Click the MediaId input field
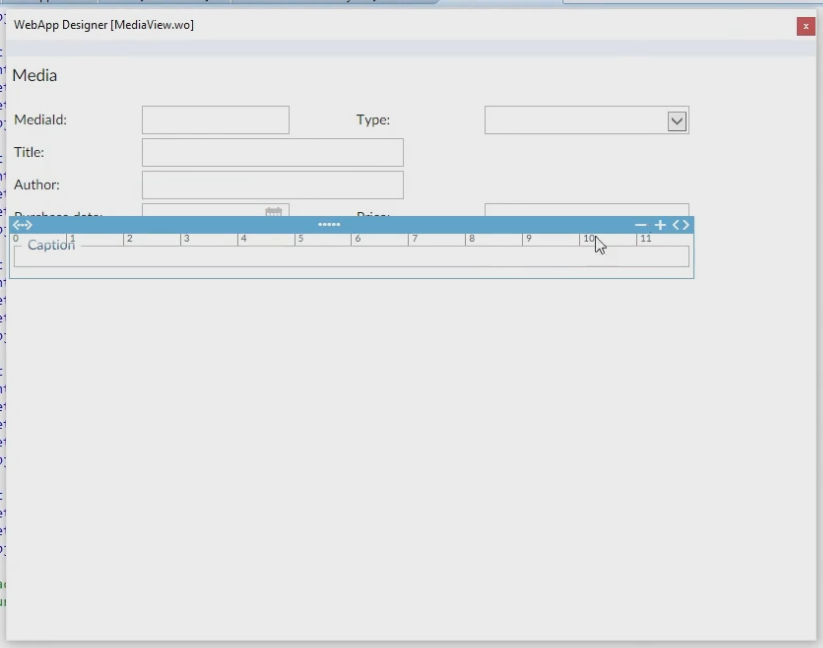This screenshot has height=648, width=823. (215, 120)
